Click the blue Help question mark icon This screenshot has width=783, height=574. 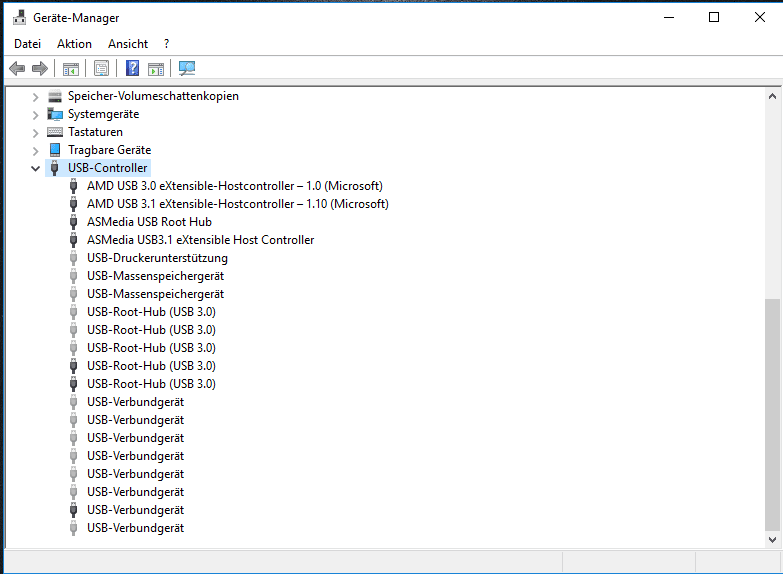132,68
